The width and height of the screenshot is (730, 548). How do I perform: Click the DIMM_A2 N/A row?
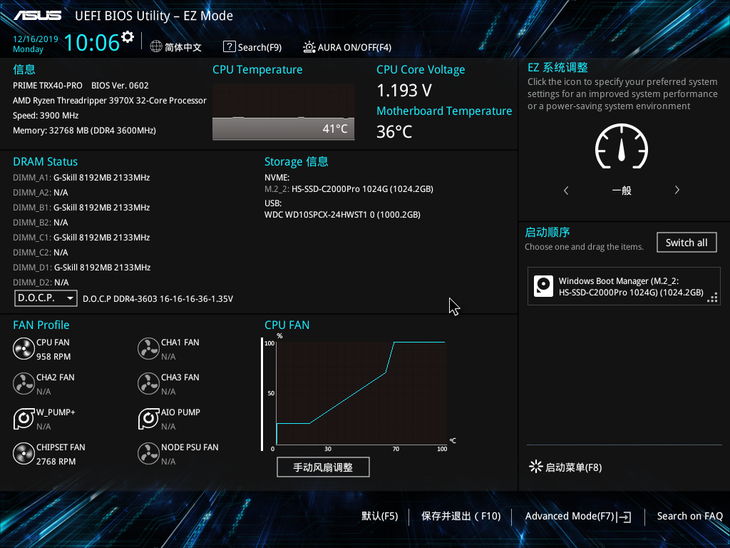[x=41, y=192]
